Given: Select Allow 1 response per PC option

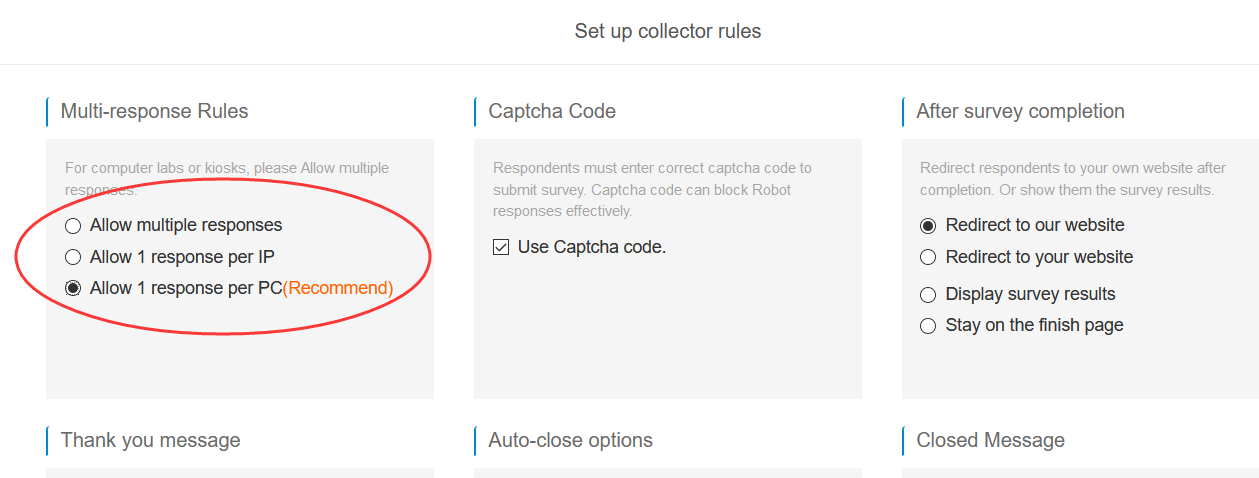Looking at the screenshot, I should pos(73,288).
